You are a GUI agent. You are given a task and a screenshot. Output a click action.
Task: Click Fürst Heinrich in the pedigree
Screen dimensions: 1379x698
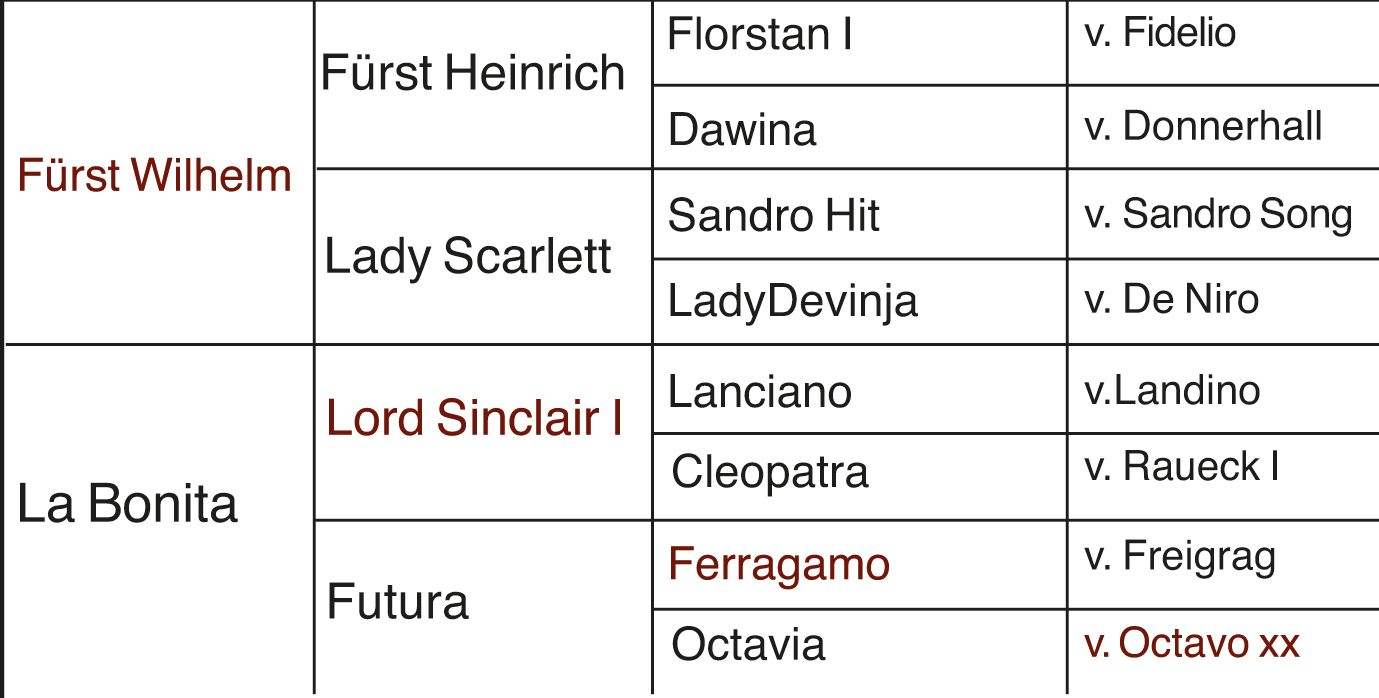pyautogui.click(x=472, y=73)
